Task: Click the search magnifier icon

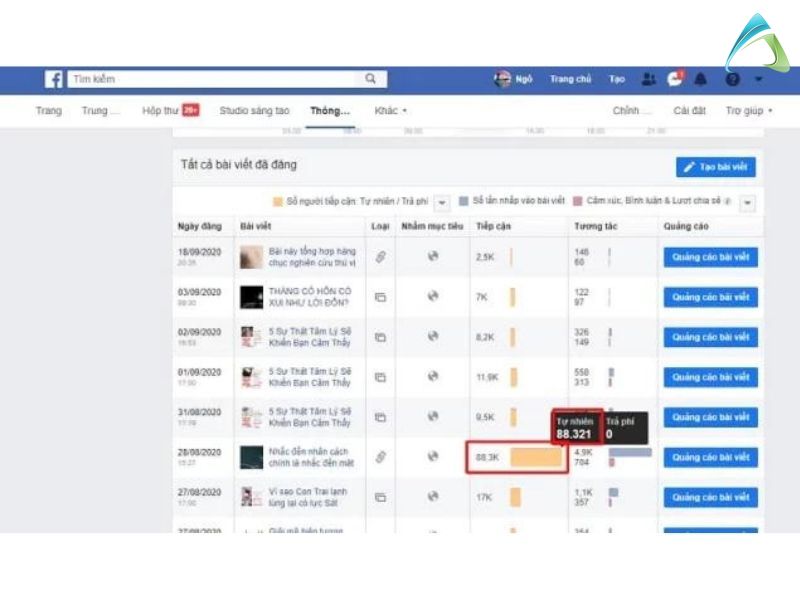Action: click(x=370, y=79)
